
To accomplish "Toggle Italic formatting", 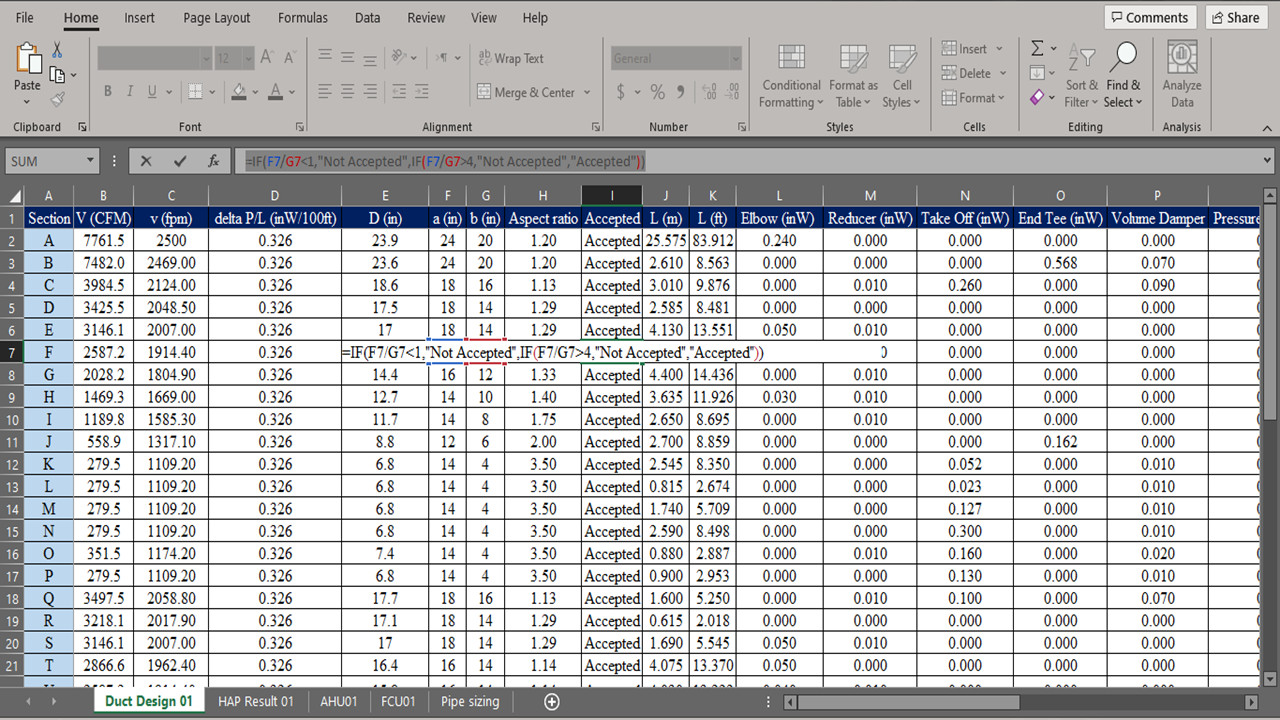I will pyautogui.click(x=130, y=92).
